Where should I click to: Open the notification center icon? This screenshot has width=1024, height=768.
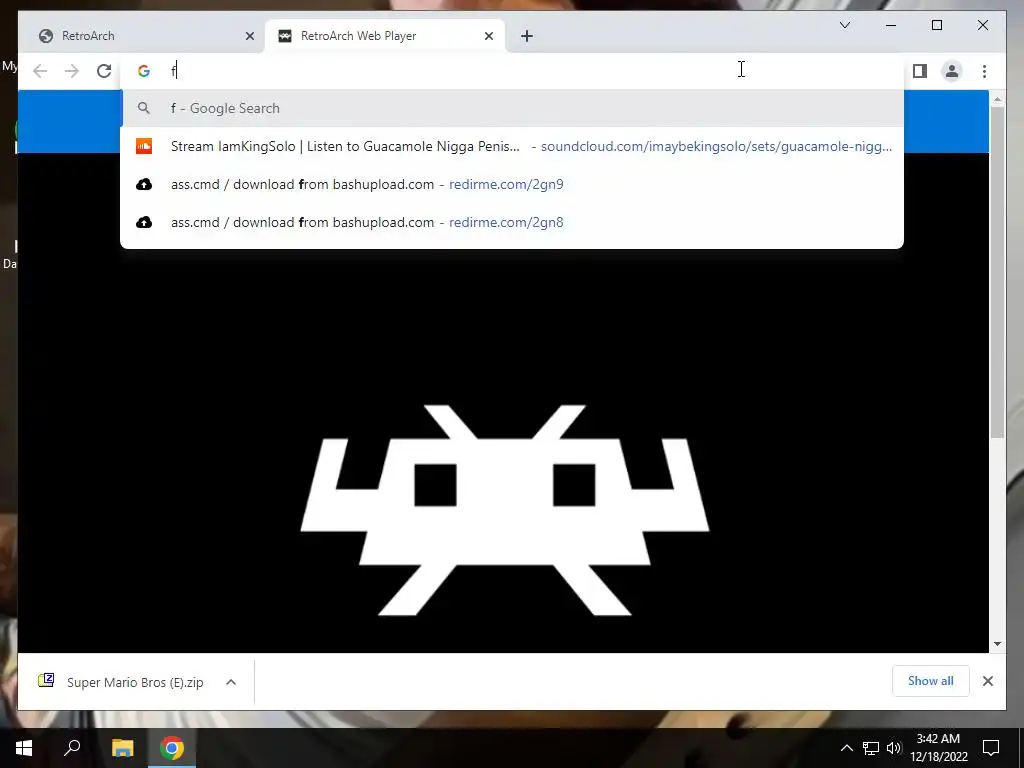[991, 748]
